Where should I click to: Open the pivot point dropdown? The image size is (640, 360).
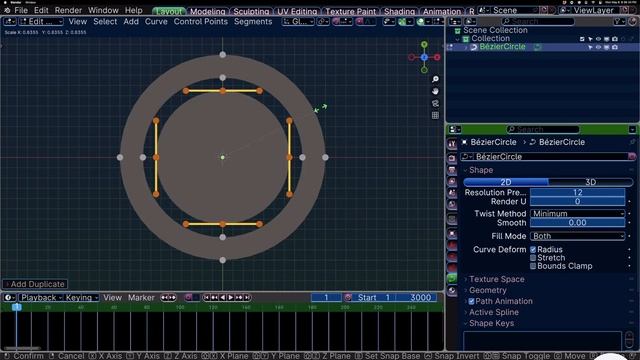(323, 21)
